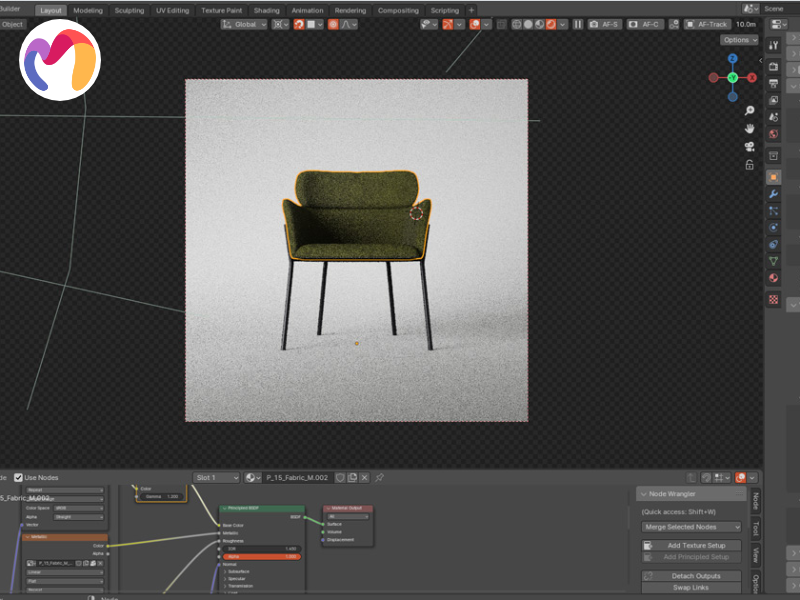Open the Object properties tab icon
This screenshot has width=800, height=600.
[x=773, y=177]
